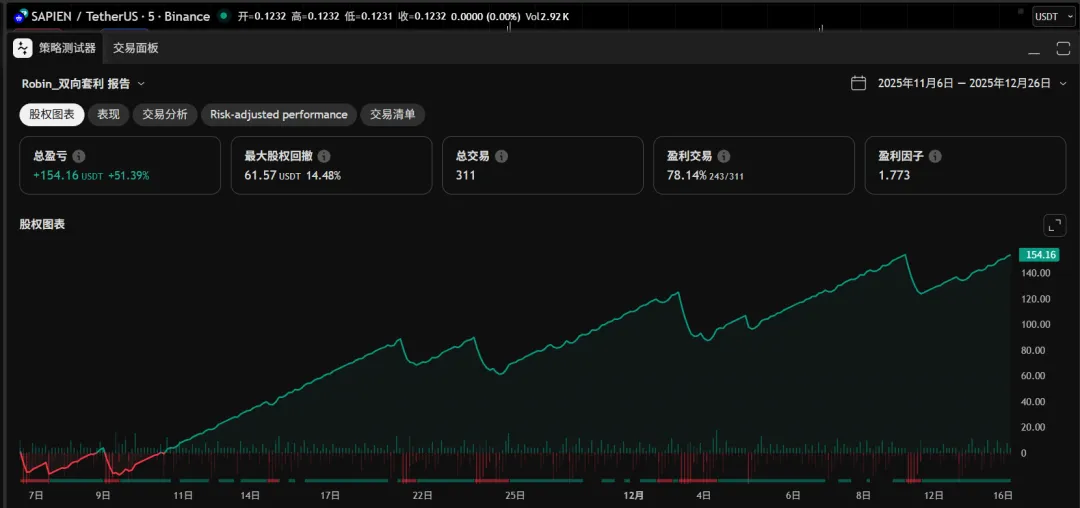Select the 表现 tab
1080x508 pixels.
coord(108,115)
